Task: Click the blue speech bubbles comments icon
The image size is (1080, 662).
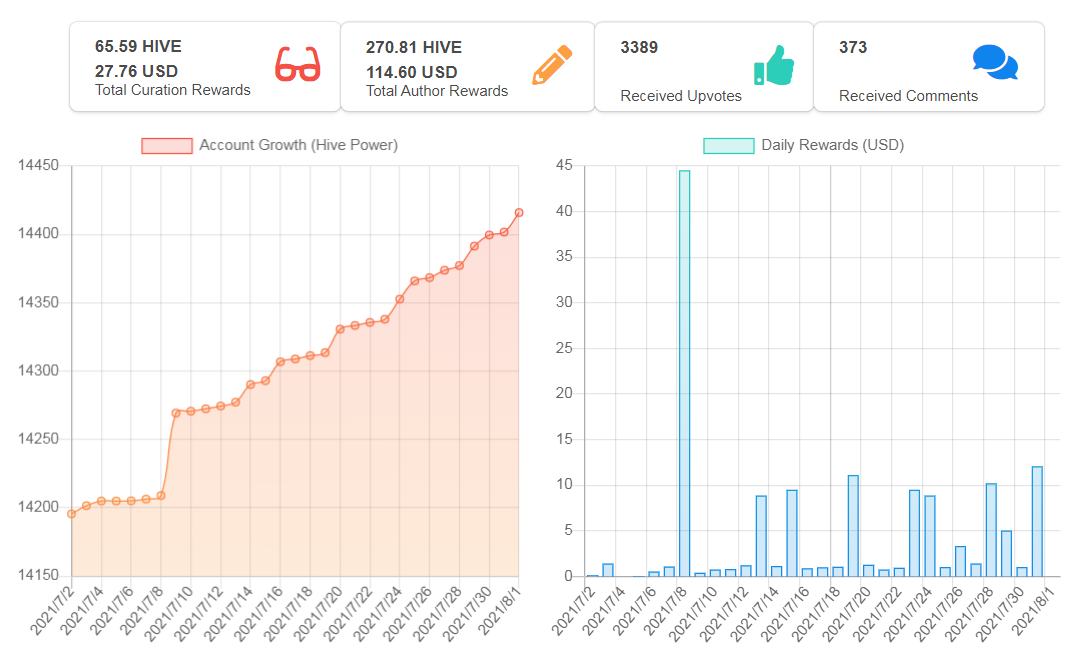Action: click(995, 62)
